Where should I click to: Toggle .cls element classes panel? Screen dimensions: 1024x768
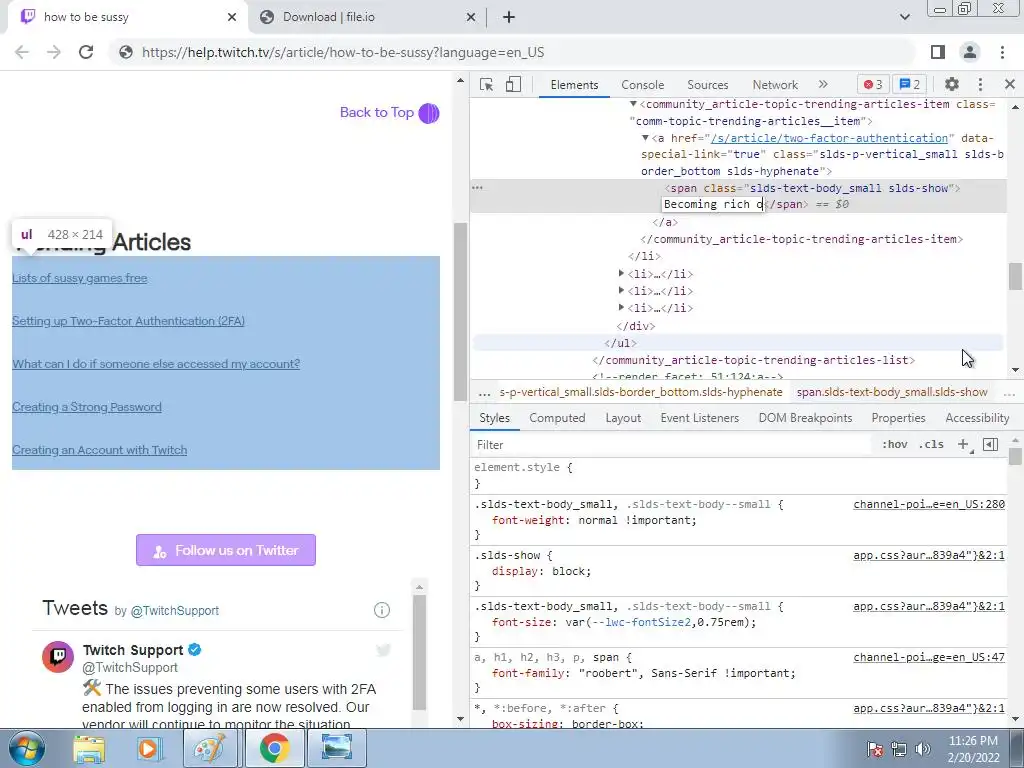click(931, 445)
